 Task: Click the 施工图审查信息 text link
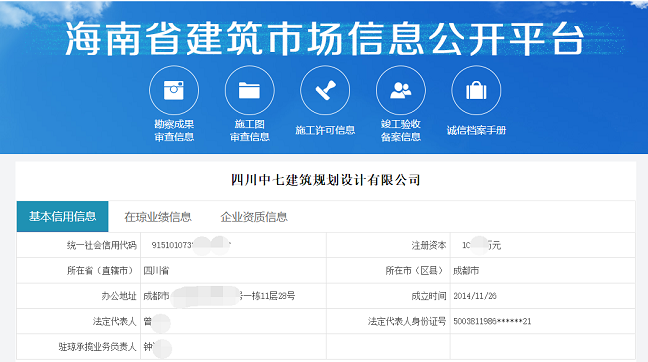[250, 131]
